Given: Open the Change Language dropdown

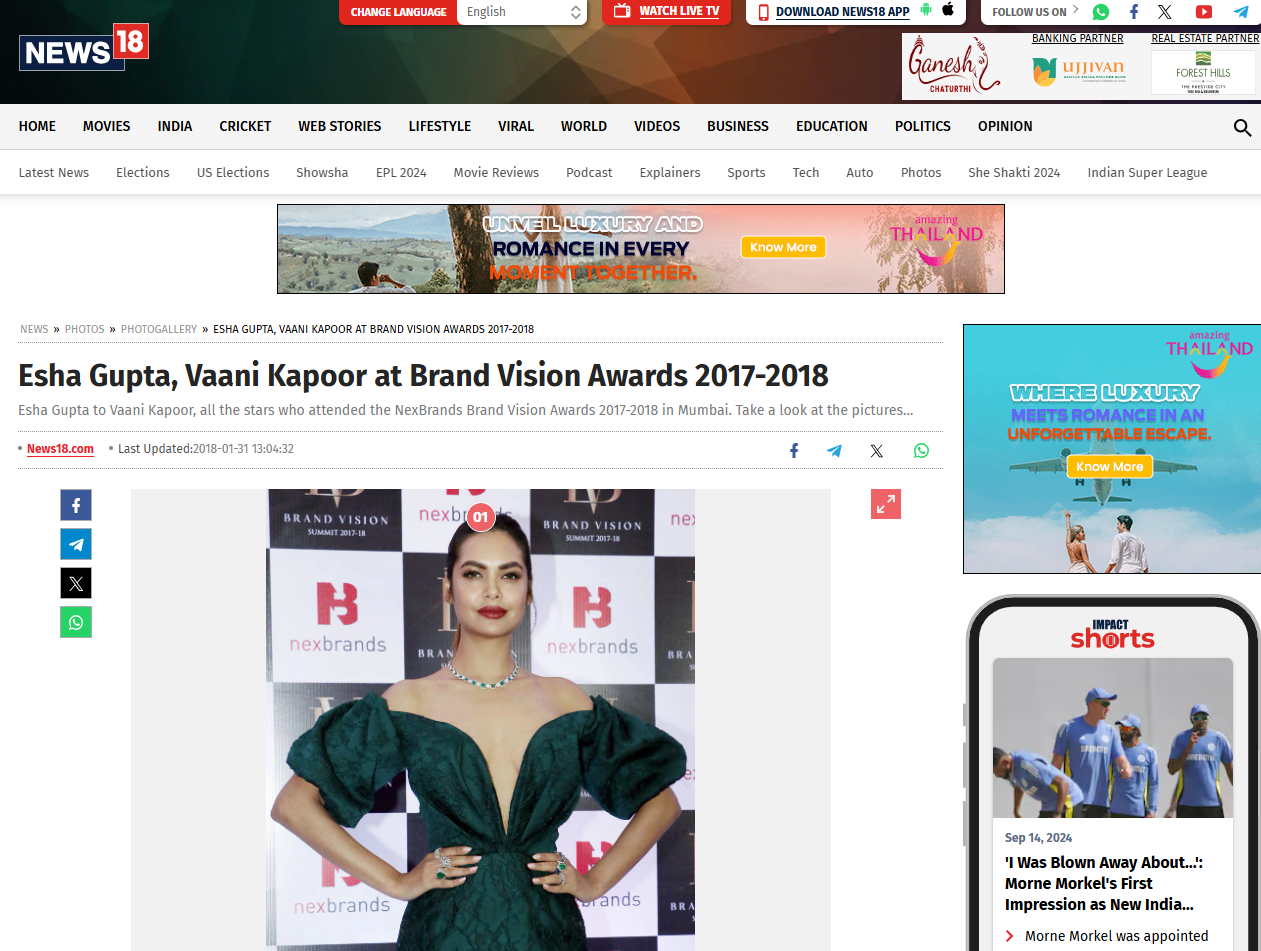Looking at the screenshot, I should click(522, 12).
